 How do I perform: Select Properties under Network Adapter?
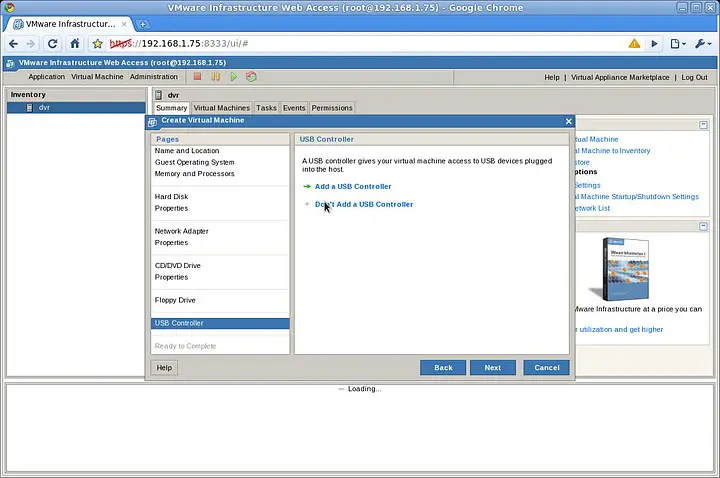pyautogui.click(x=171, y=242)
